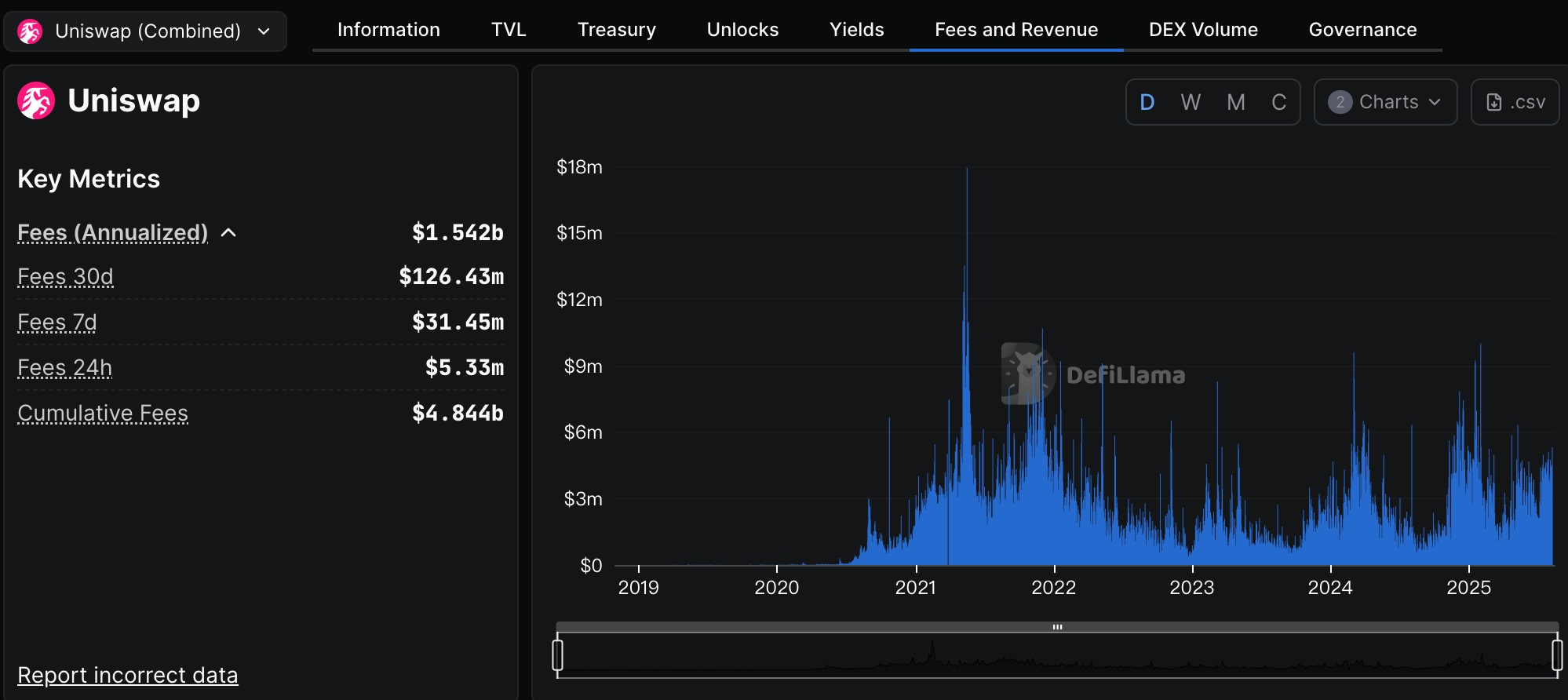Go to the Treasury tab
The width and height of the screenshot is (1568, 700).
coord(617,30)
